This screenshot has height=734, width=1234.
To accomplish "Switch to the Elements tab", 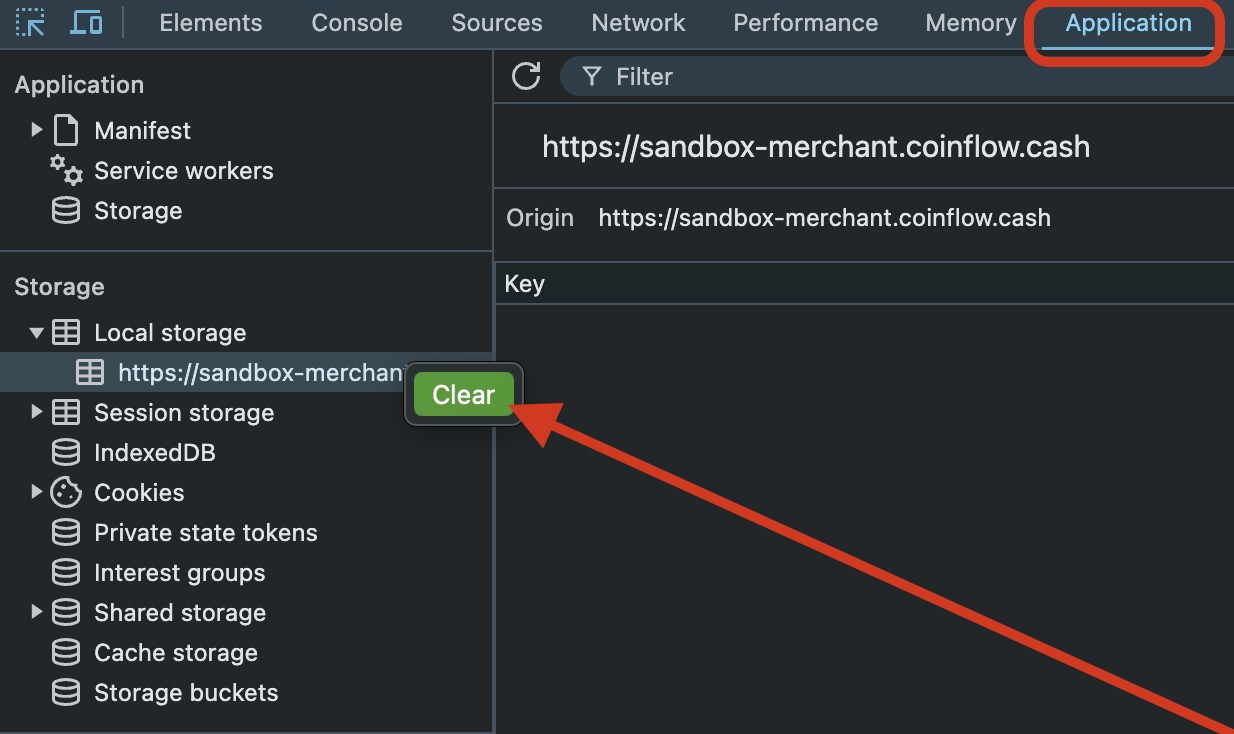I will [211, 23].
